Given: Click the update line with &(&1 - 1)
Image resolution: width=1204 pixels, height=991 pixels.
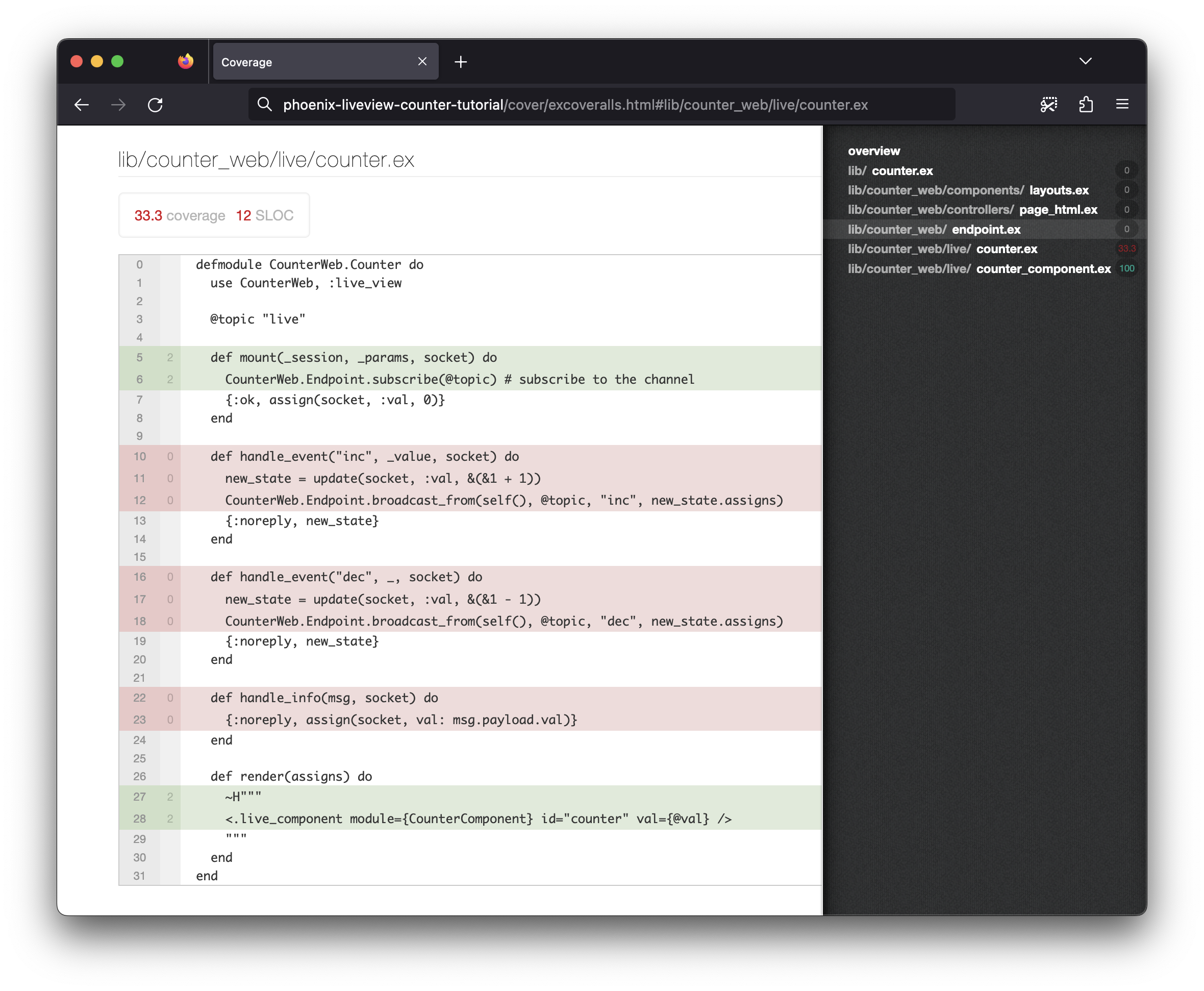Looking at the screenshot, I should [383, 599].
